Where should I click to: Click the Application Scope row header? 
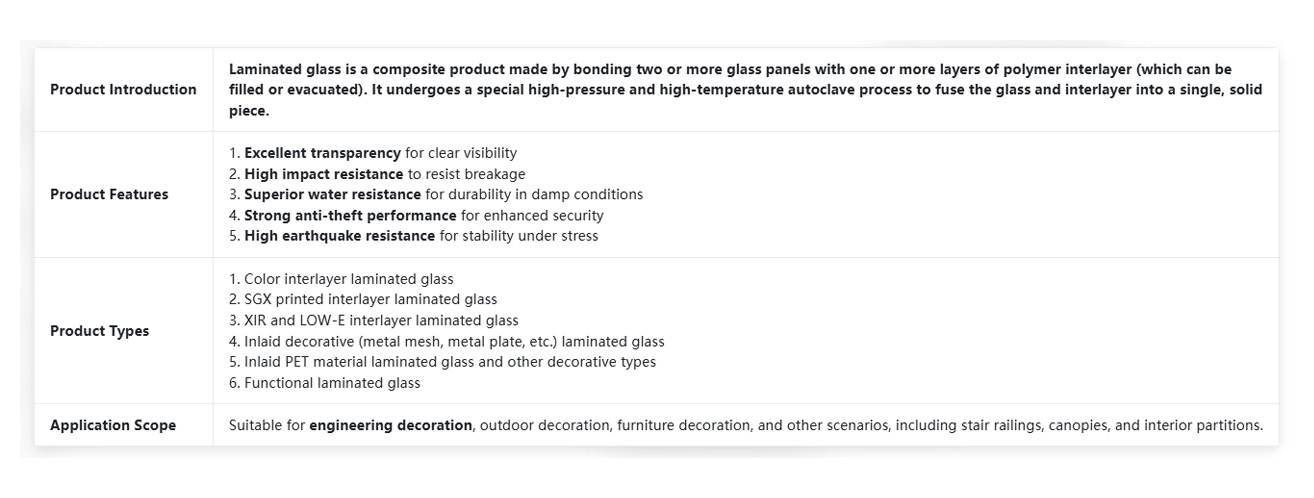(x=113, y=425)
